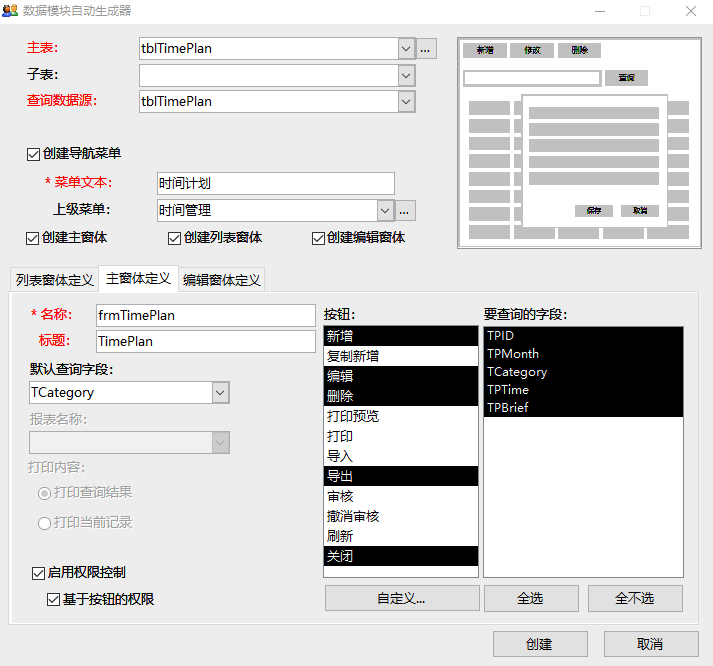Select 打印 in the button list

tap(401, 436)
